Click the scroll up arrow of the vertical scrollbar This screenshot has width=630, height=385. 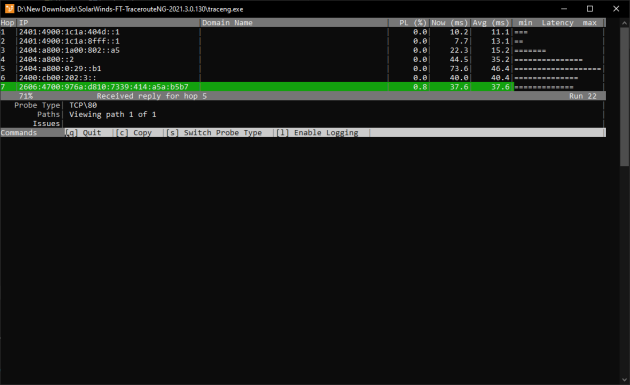(624, 23)
